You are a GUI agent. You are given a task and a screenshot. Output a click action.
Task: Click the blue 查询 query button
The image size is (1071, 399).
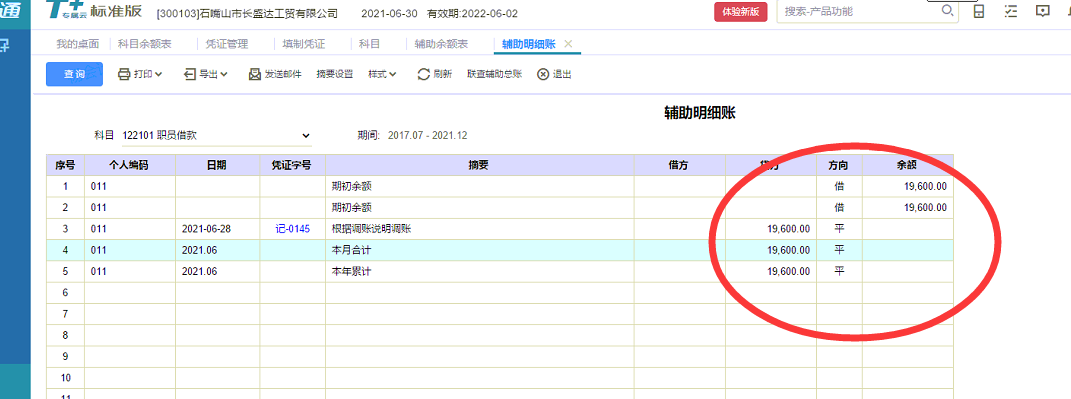pyautogui.click(x=74, y=74)
